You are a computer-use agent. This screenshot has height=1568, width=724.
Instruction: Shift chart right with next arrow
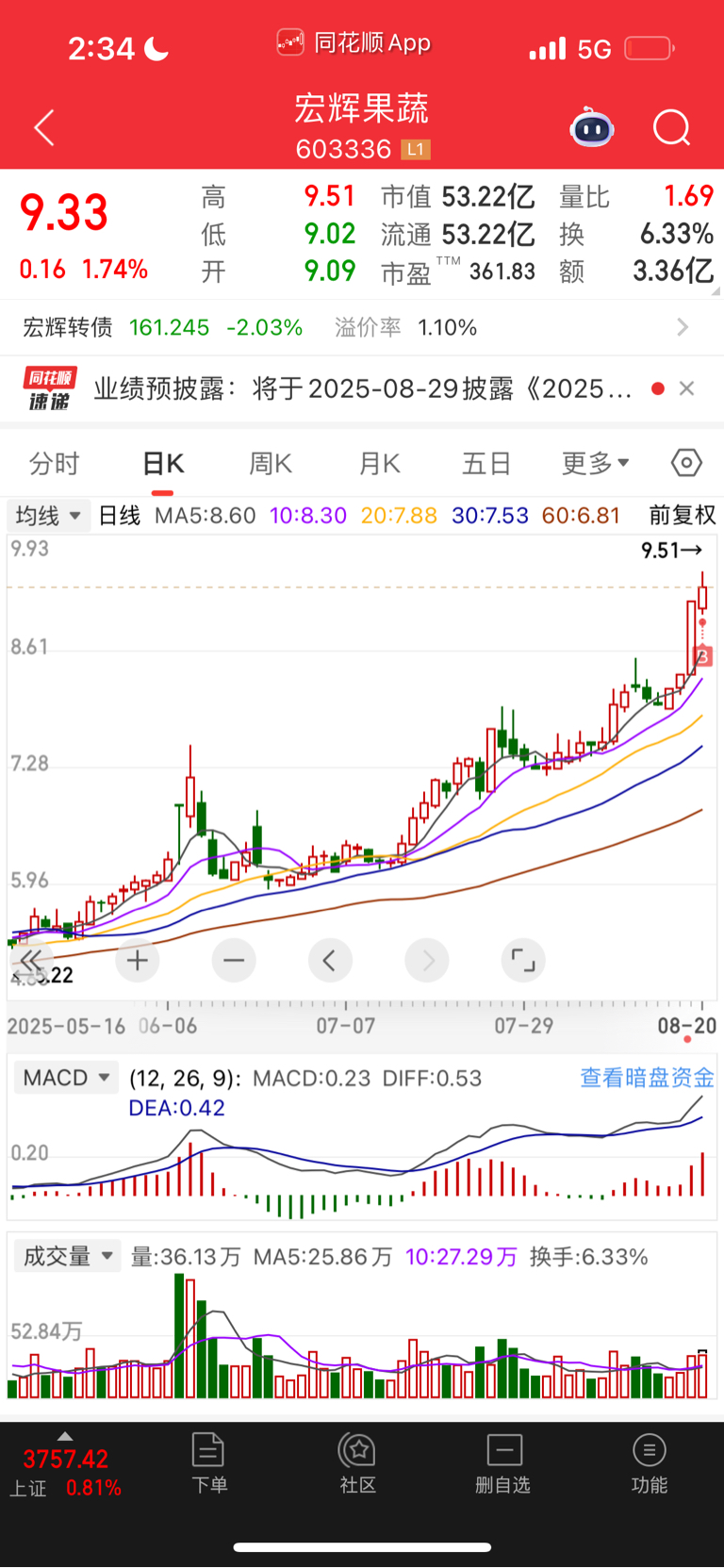[427, 961]
